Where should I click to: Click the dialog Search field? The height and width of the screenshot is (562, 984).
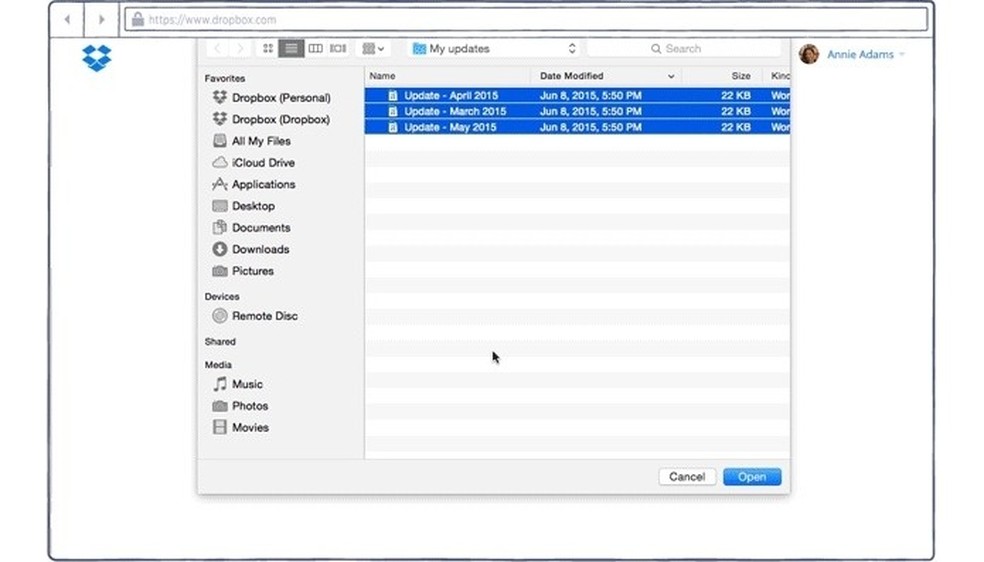point(684,48)
